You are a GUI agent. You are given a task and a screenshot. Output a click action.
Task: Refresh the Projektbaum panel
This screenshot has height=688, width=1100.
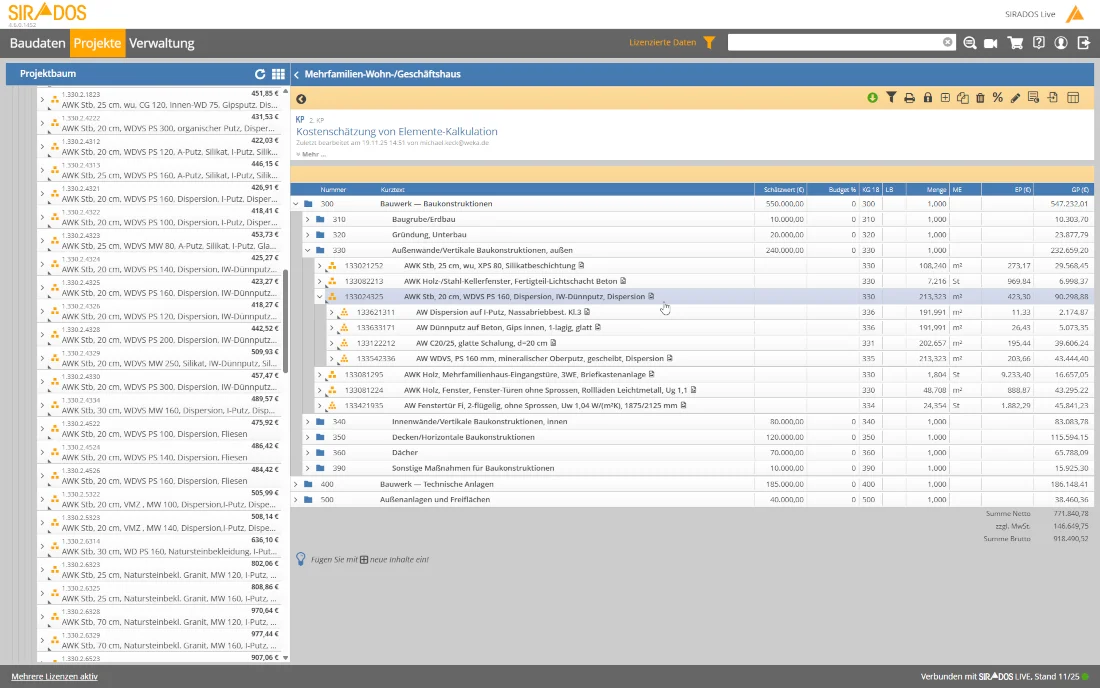click(x=260, y=74)
